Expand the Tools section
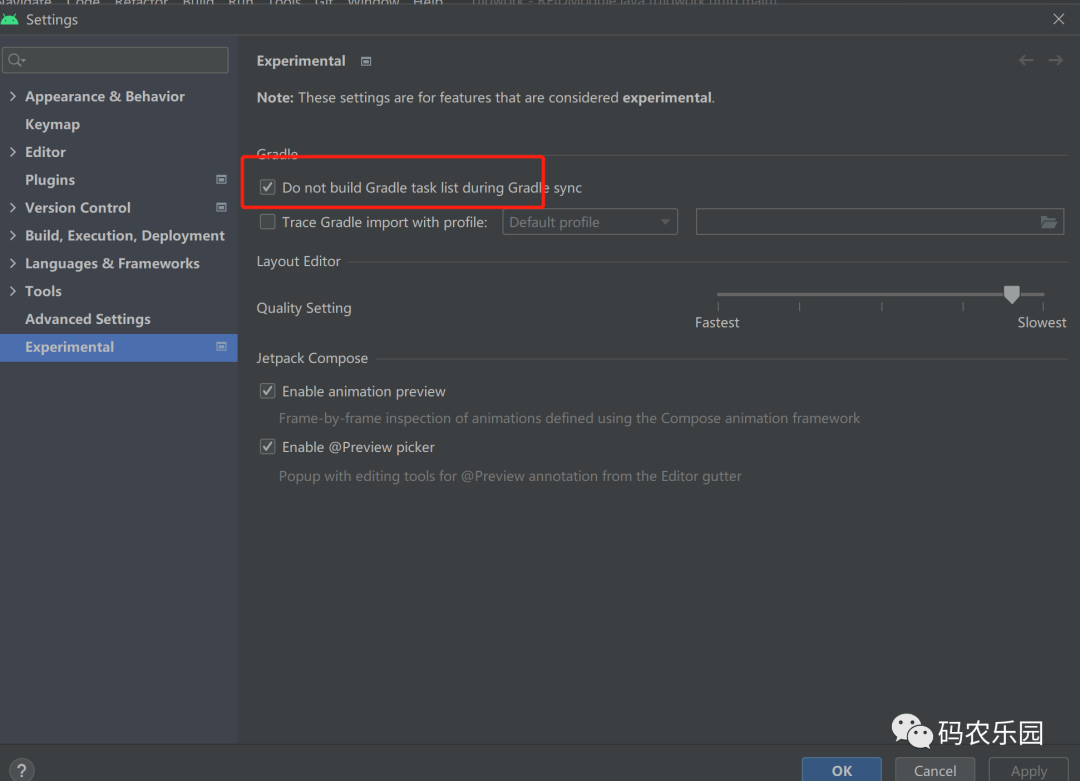The height and width of the screenshot is (781, 1080). pyautogui.click(x=12, y=291)
